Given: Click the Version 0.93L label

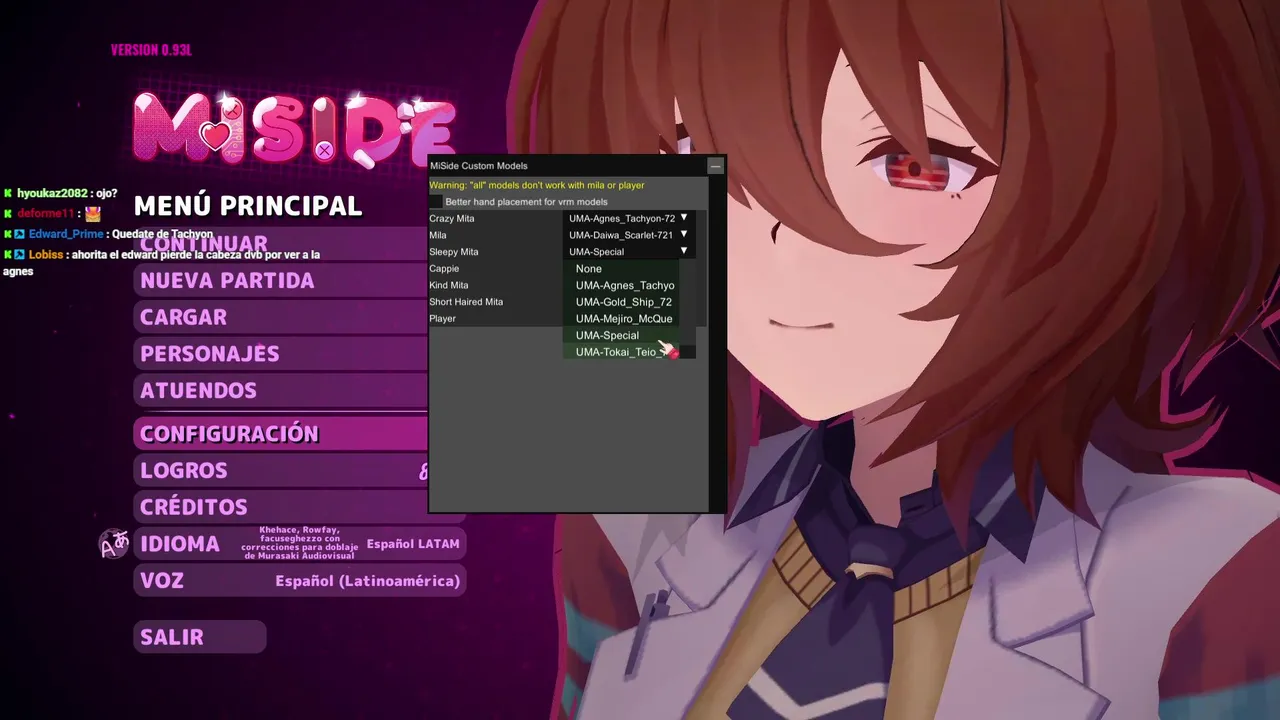Looking at the screenshot, I should point(151,50).
